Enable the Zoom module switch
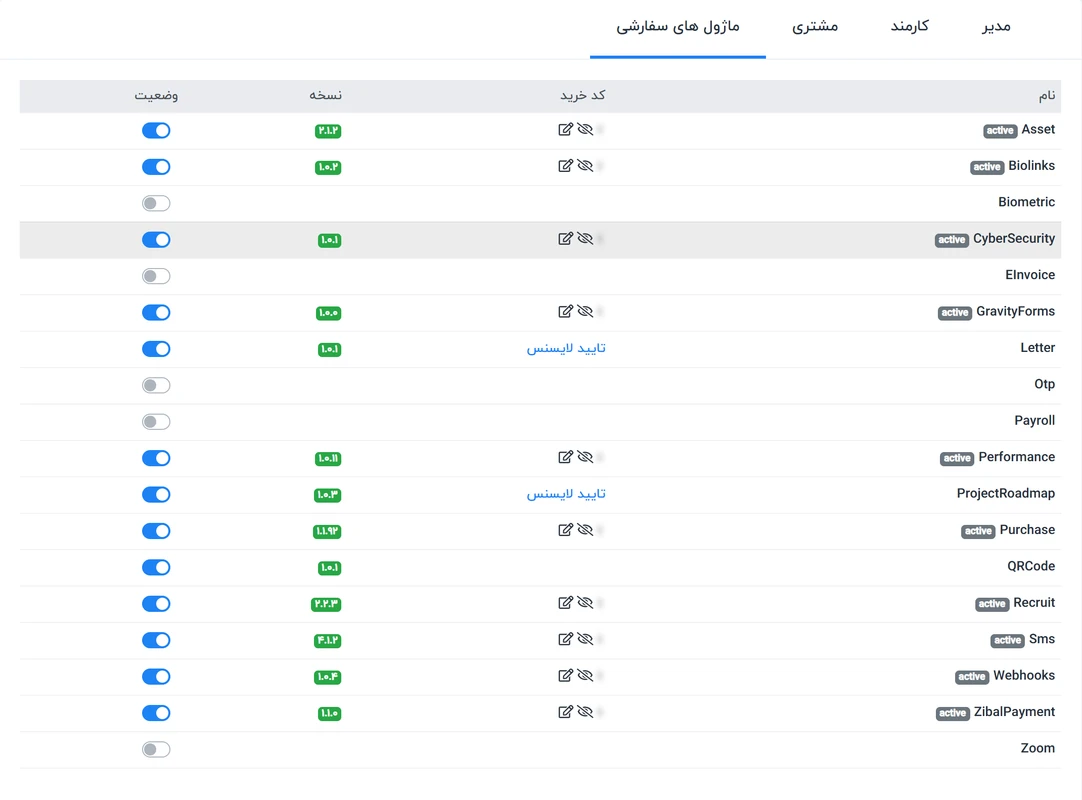 pyautogui.click(x=156, y=750)
